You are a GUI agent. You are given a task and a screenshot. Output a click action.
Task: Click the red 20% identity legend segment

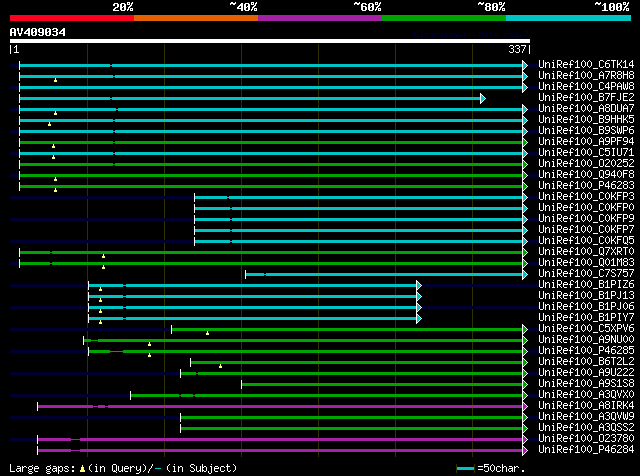click(x=72, y=18)
